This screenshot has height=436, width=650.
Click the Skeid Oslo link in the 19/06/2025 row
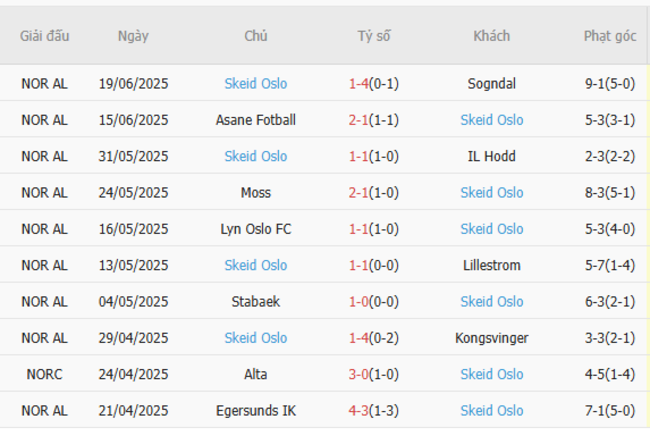[256, 84]
